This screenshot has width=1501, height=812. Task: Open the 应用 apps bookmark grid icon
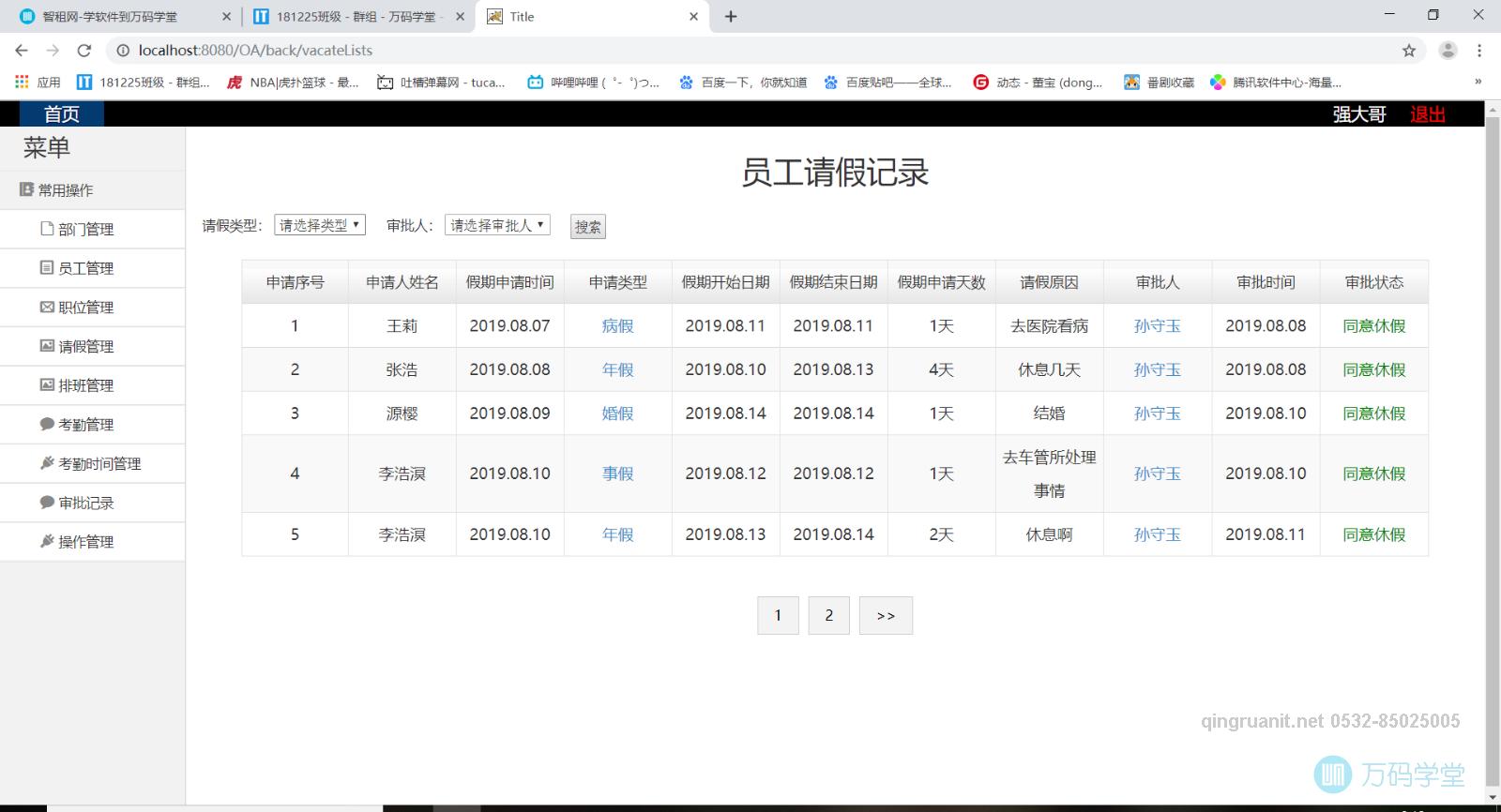[x=22, y=83]
